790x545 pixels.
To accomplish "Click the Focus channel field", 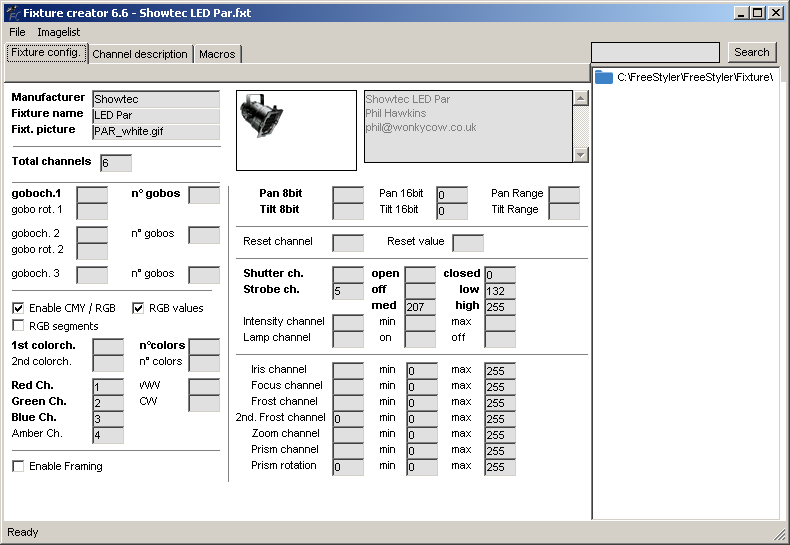I will pos(348,387).
